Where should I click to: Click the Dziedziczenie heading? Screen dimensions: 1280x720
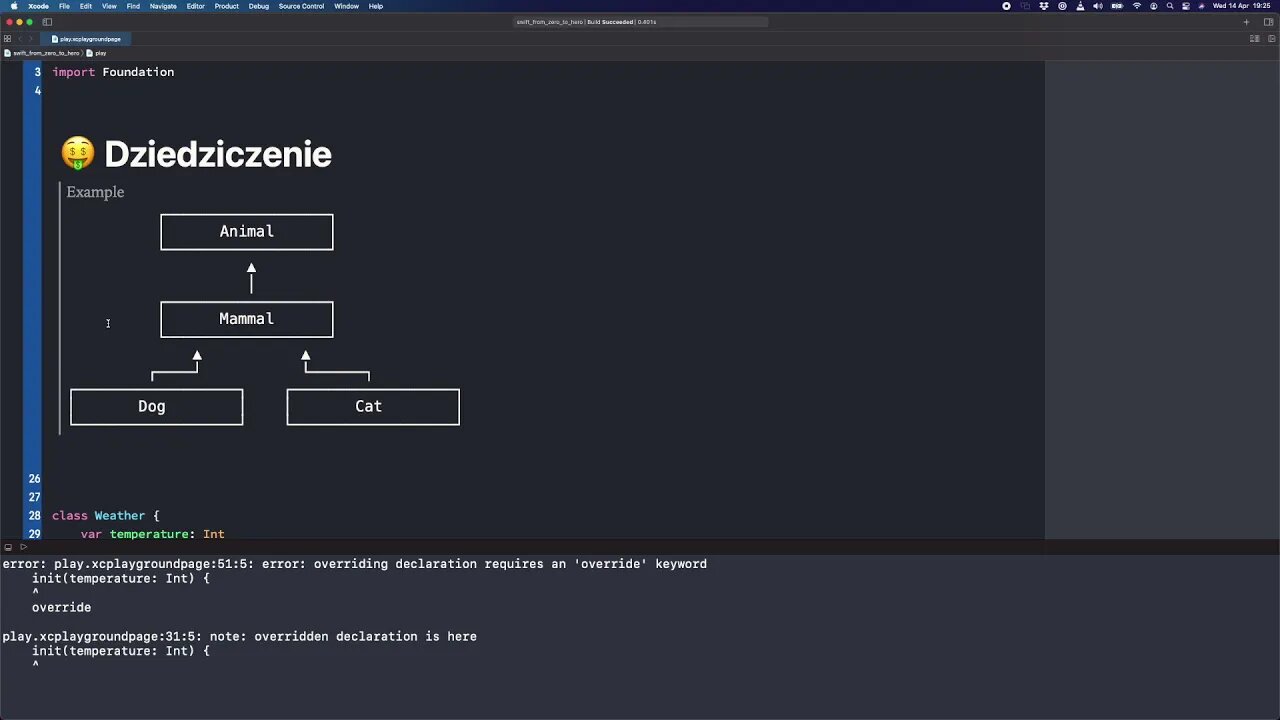click(x=217, y=154)
